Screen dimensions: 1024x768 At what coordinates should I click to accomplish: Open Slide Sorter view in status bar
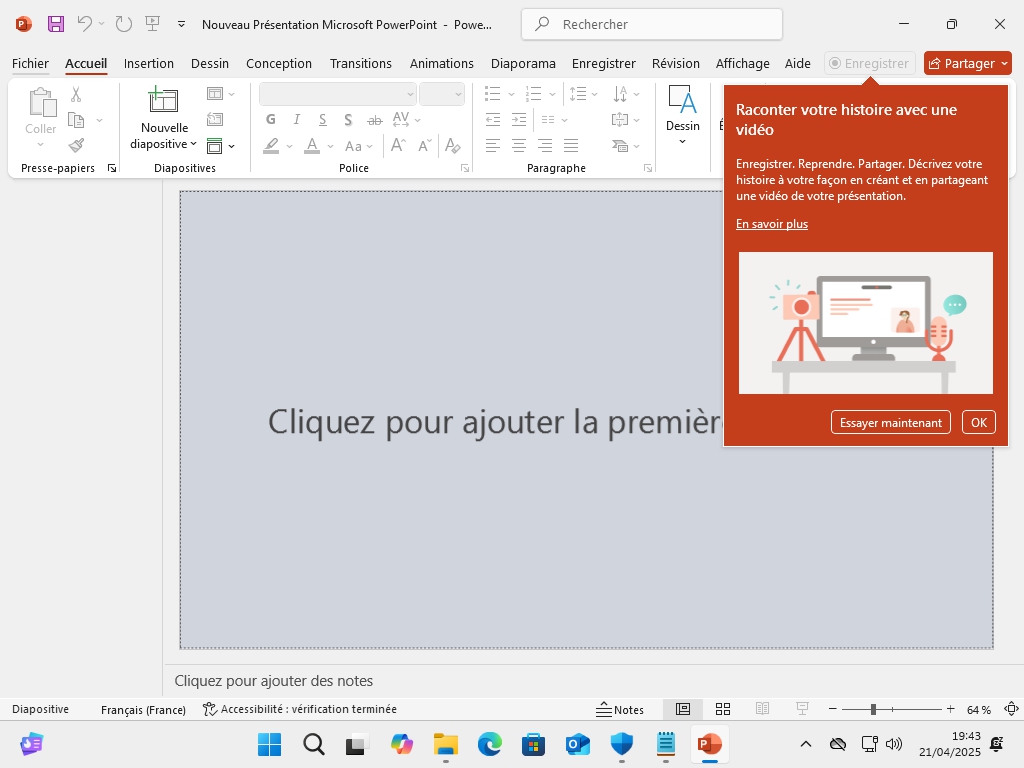(x=723, y=709)
